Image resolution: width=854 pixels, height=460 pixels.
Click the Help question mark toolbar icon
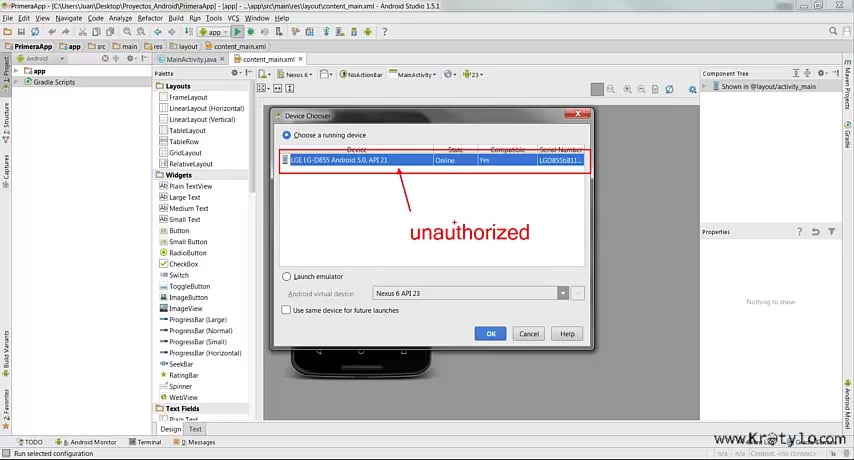click(385, 32)
